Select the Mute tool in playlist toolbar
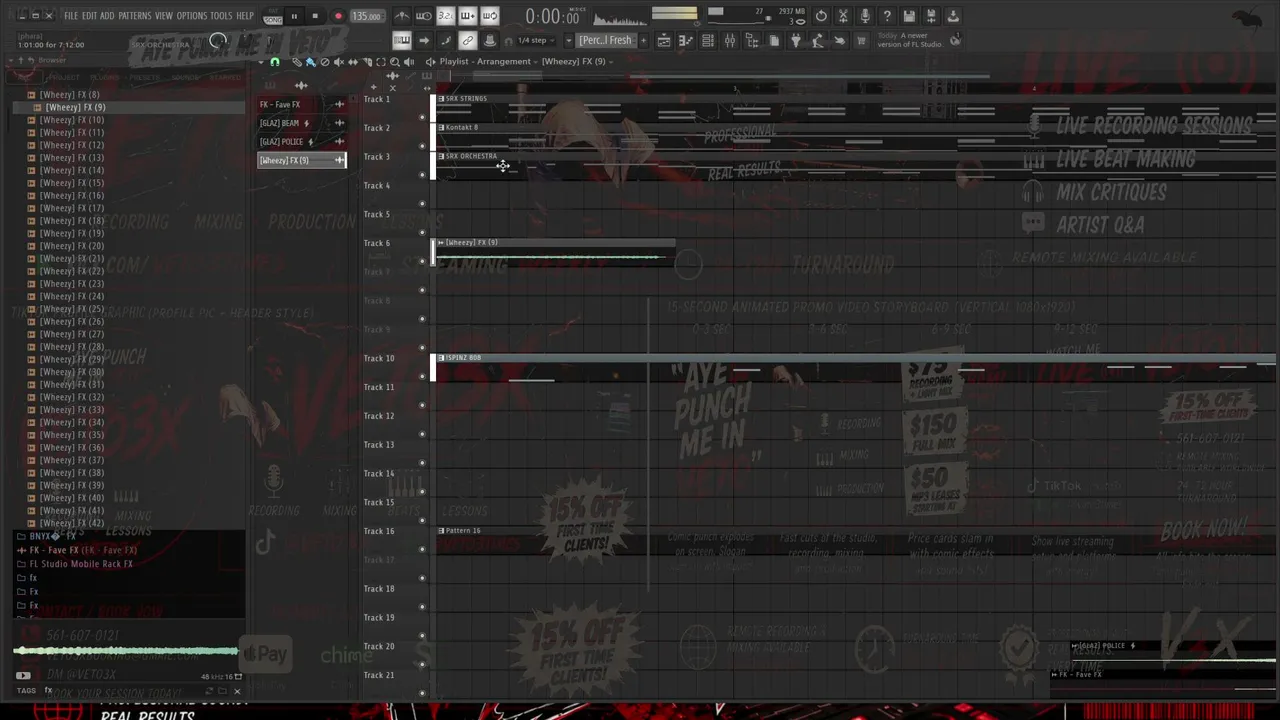 click(x=339, y=62)
